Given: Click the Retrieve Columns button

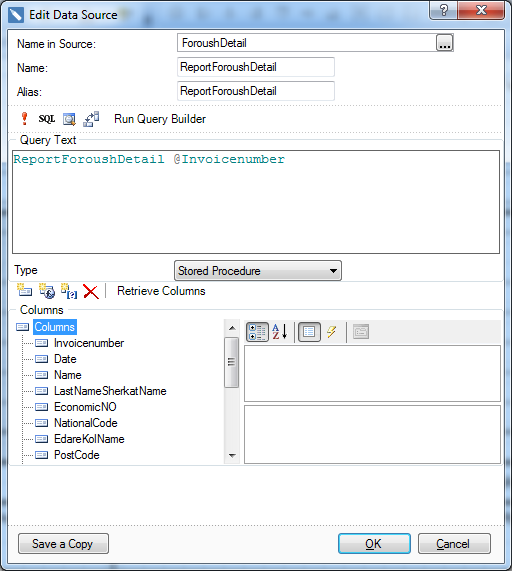Looking at the screenshot, I should click(161, 291).
